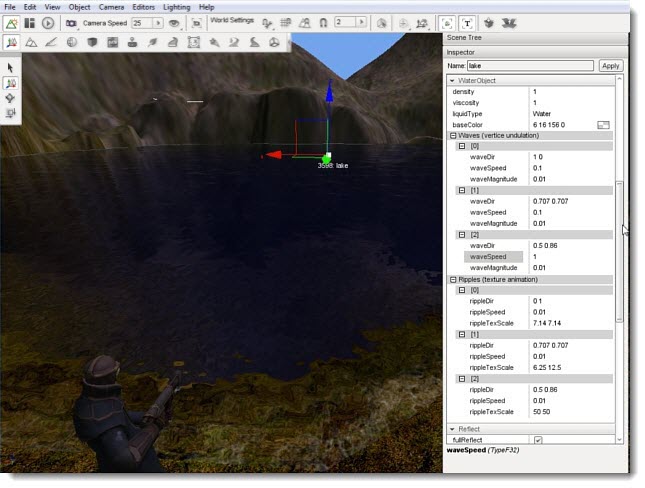Screen dimensions: 645x488
Task: Open the File menu
Action: 9,7
